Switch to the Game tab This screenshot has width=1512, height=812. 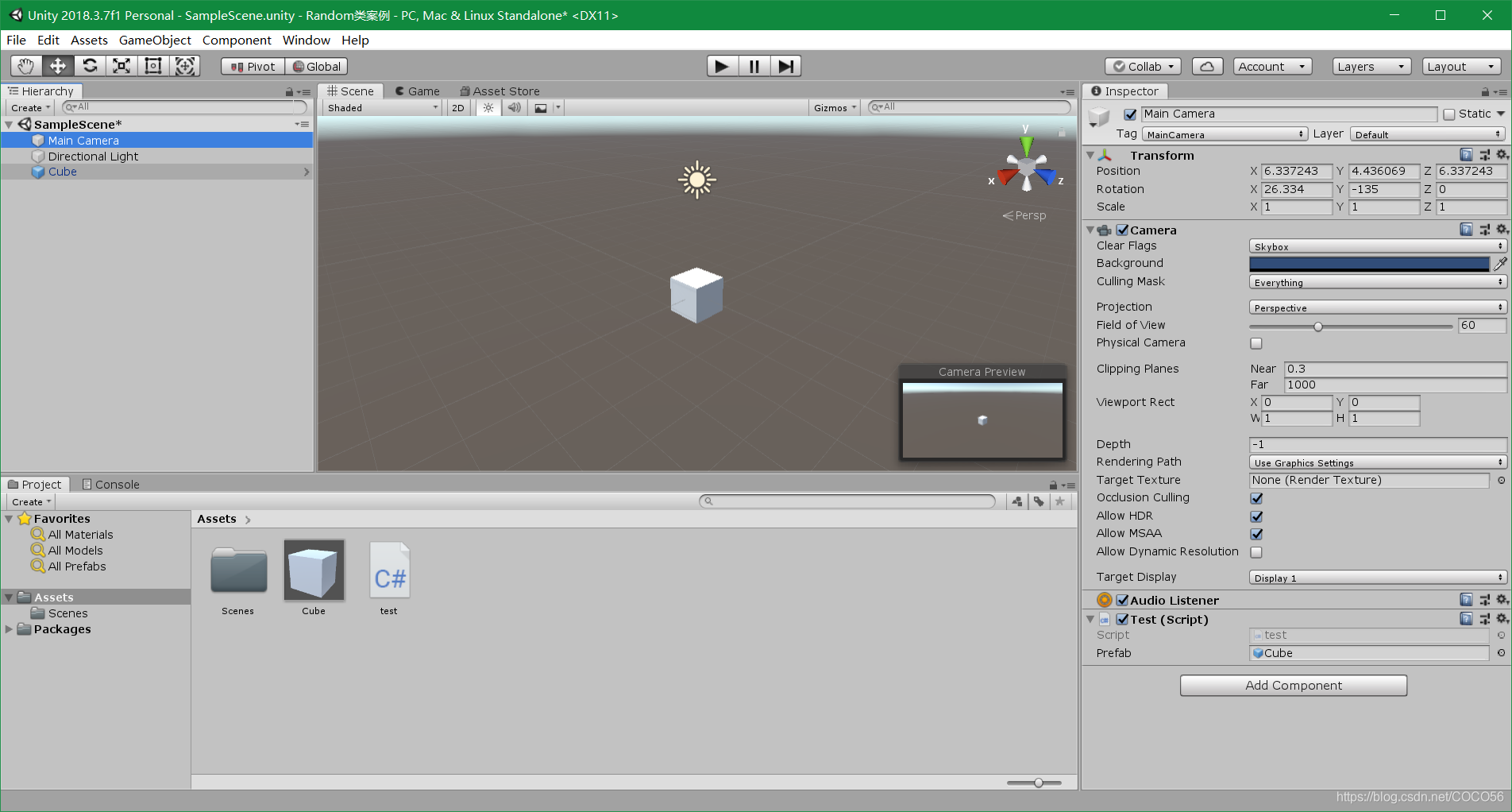coord(417,91)
